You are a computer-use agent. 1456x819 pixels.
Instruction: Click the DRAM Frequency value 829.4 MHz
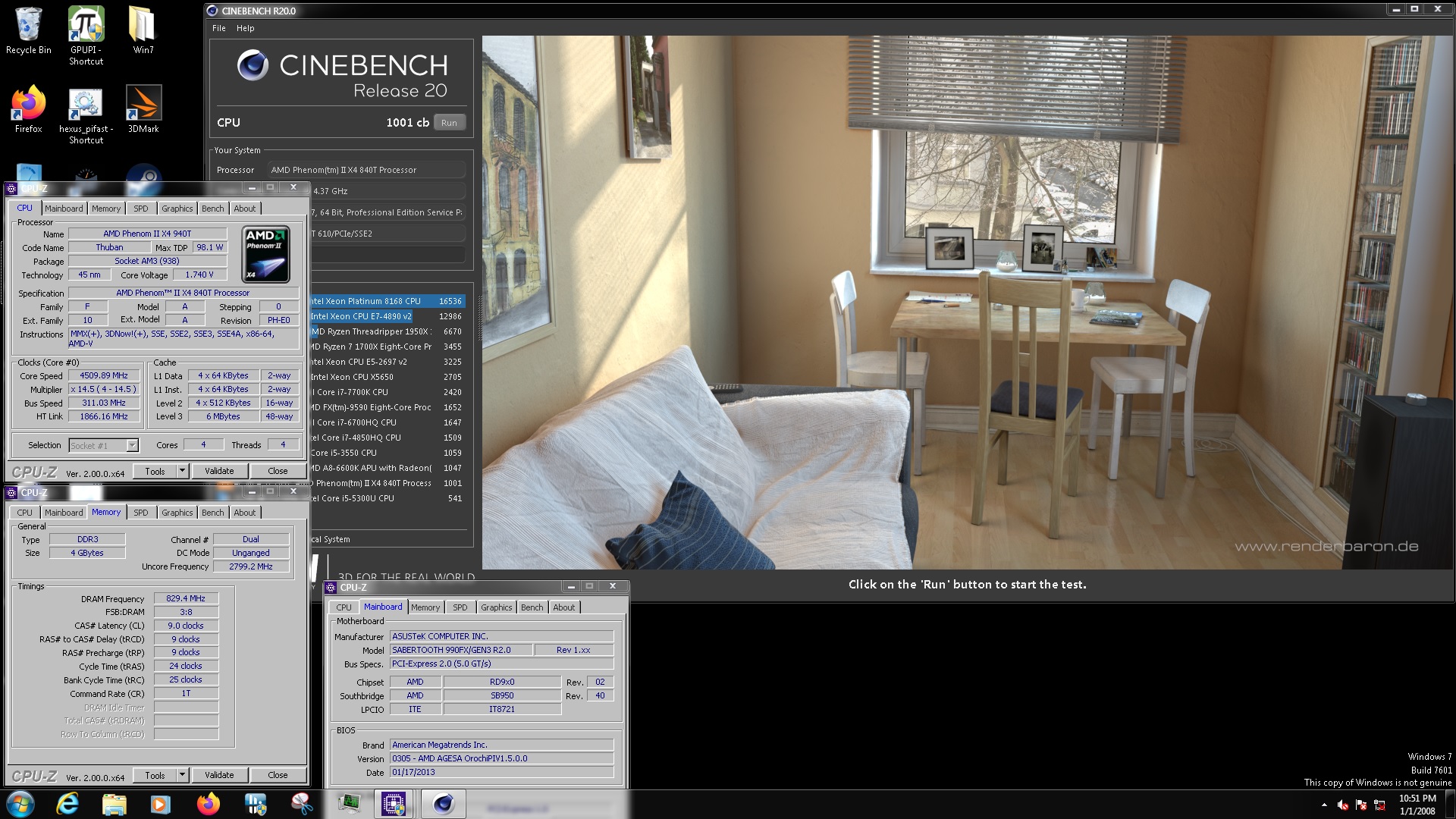tap(187, 598)
